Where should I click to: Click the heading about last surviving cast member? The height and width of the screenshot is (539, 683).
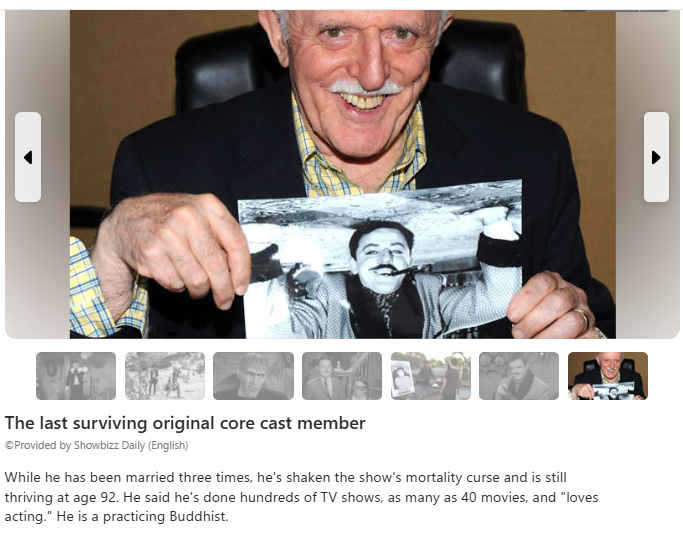pyautogui.click(x=185, y=423)
